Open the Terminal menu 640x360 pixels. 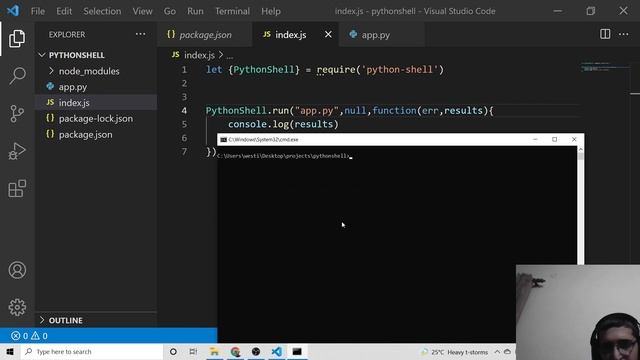tap(232, 11)
